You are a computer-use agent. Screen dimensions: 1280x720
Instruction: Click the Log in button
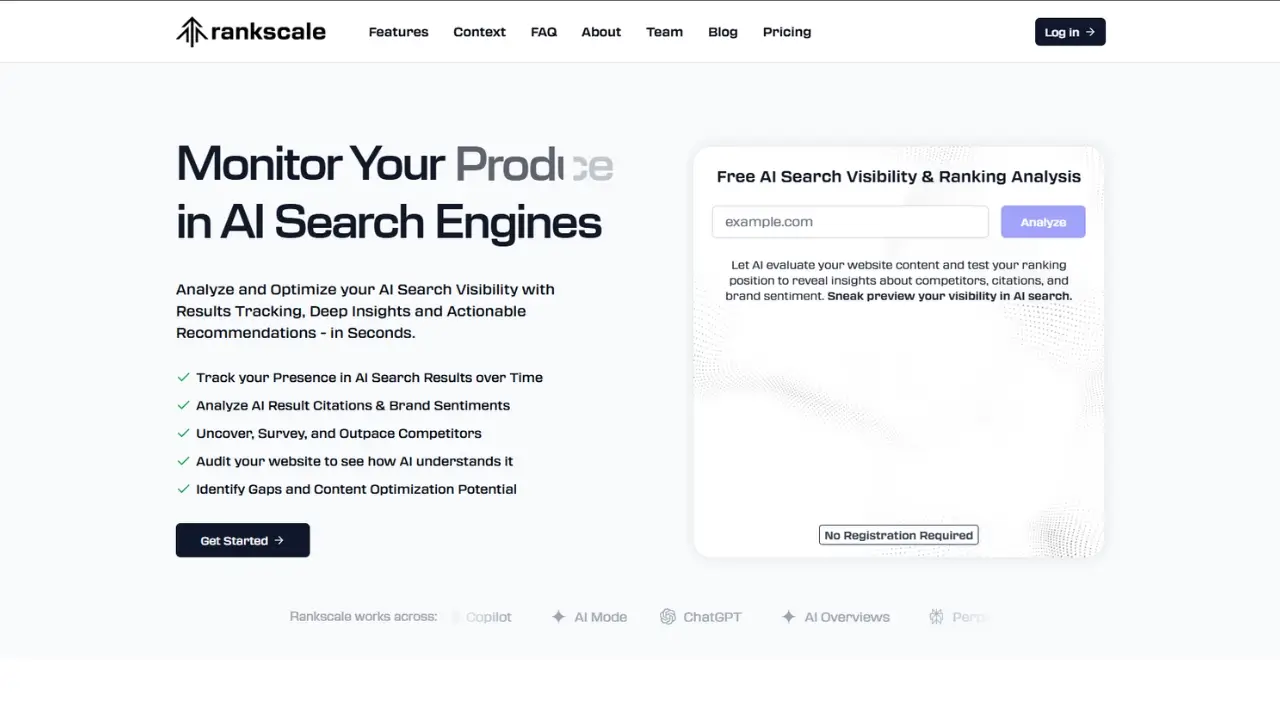click(1070, 31)
